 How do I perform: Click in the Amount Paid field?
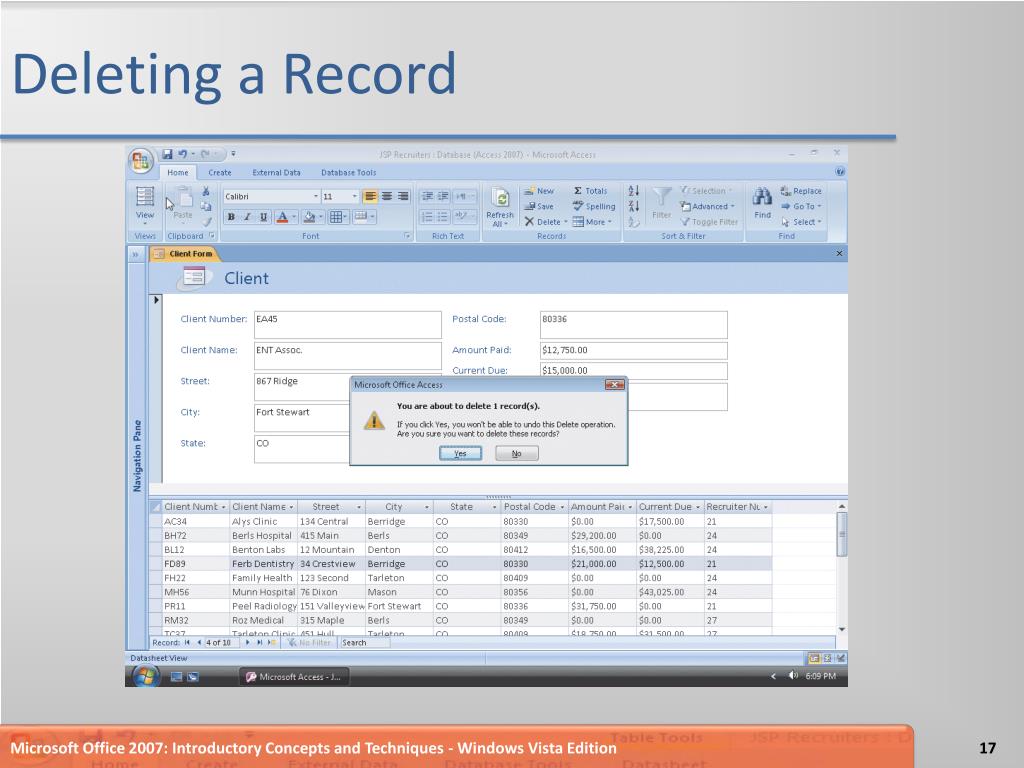(633, 350)
